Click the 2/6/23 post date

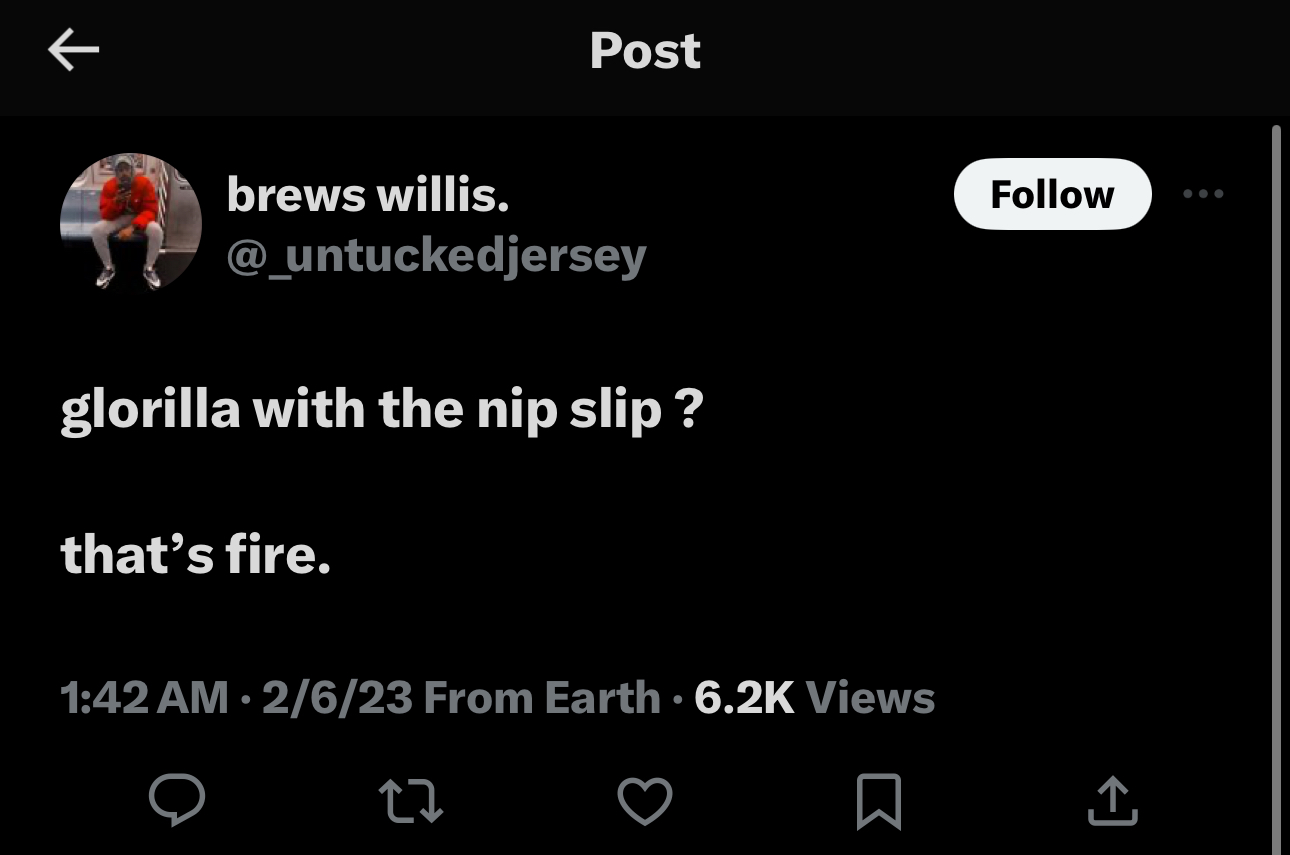[x=337, y=697]
